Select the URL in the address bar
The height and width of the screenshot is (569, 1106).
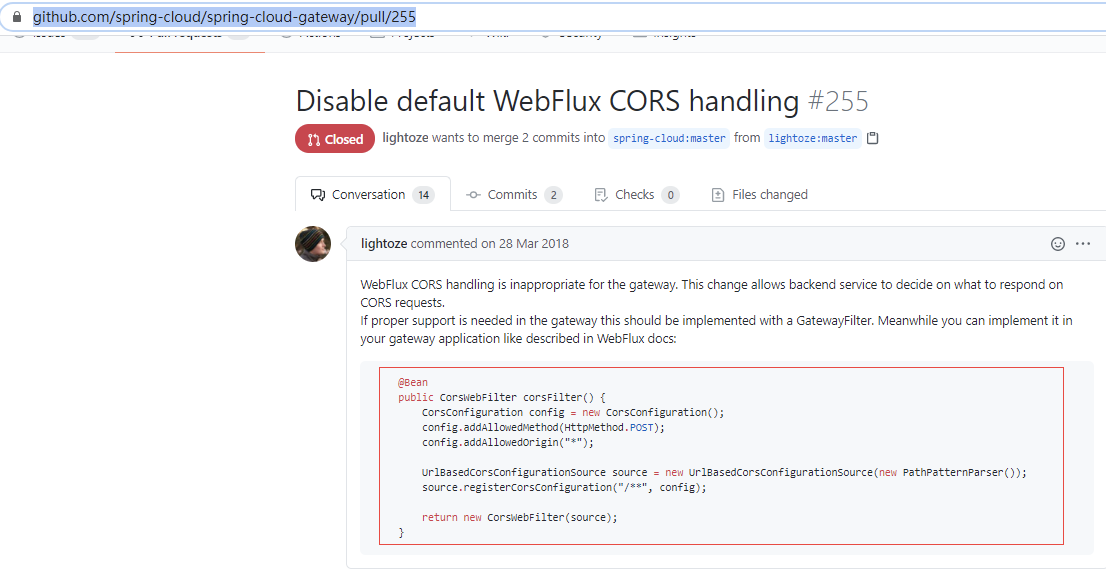tap(224, 16)
